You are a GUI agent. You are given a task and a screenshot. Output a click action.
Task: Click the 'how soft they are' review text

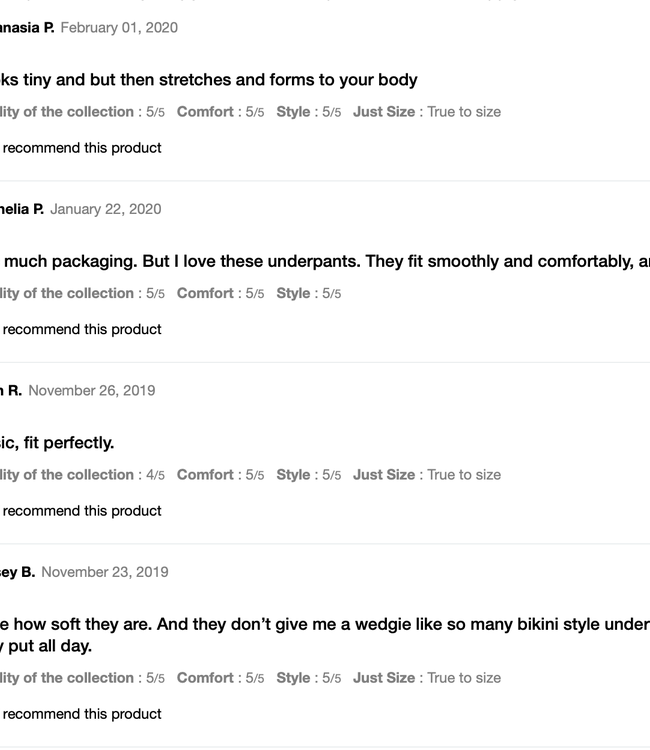320,625
